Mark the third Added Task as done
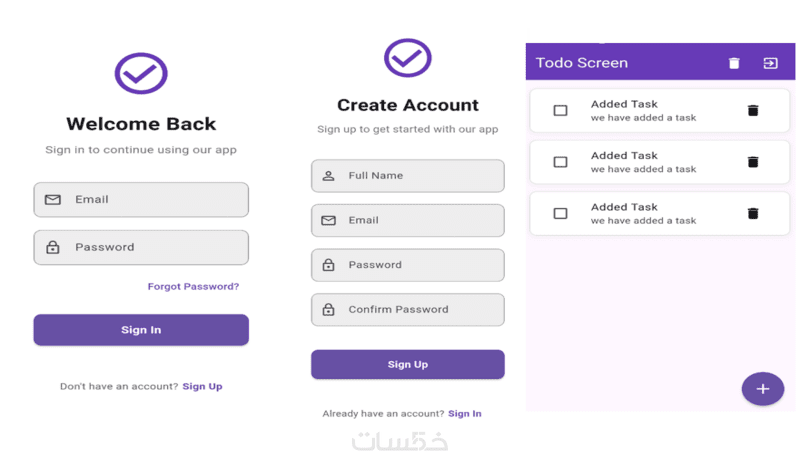Viewport: 800px width, 460px height. [560, 213]
